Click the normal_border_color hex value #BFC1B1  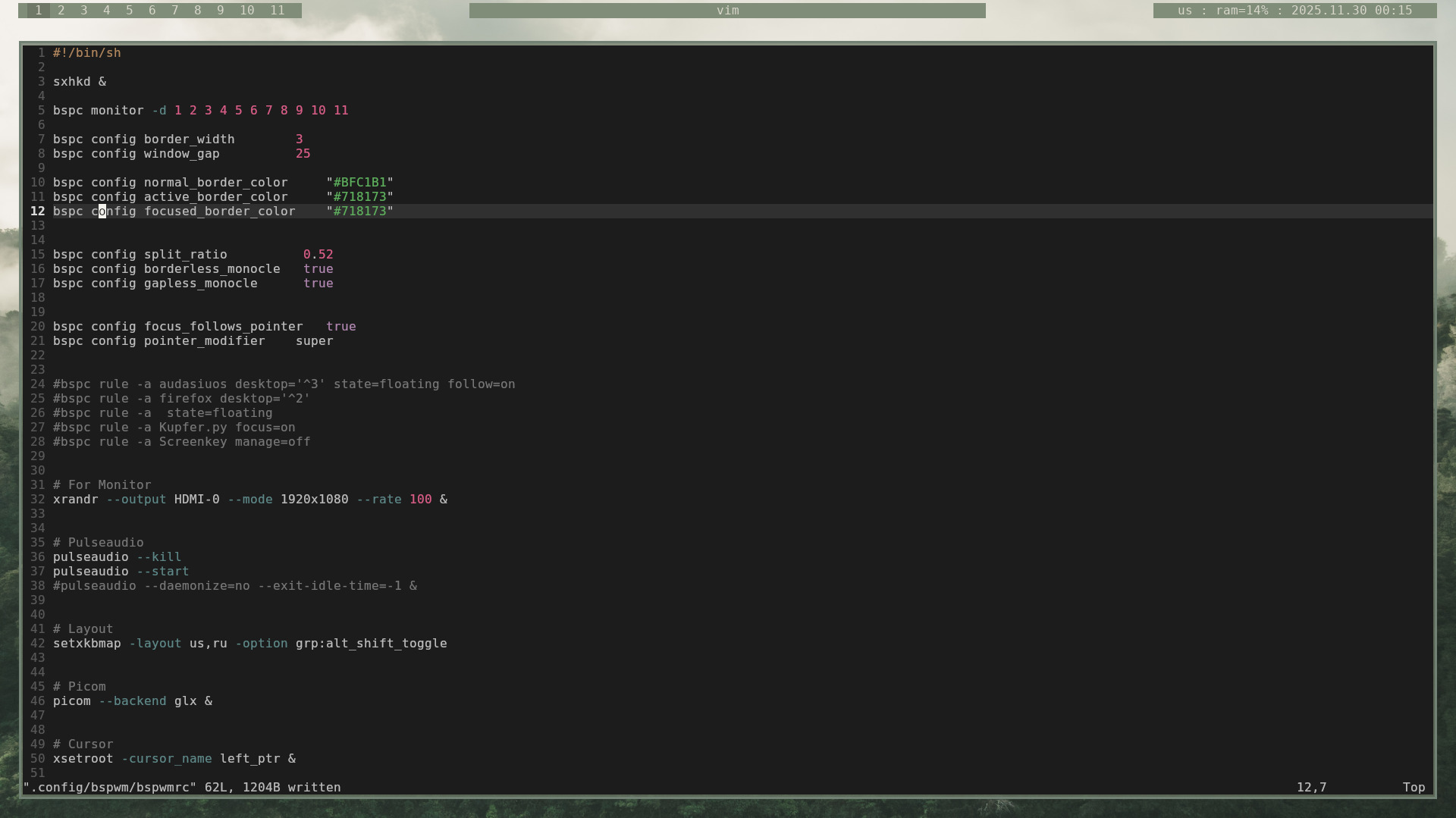359,183
